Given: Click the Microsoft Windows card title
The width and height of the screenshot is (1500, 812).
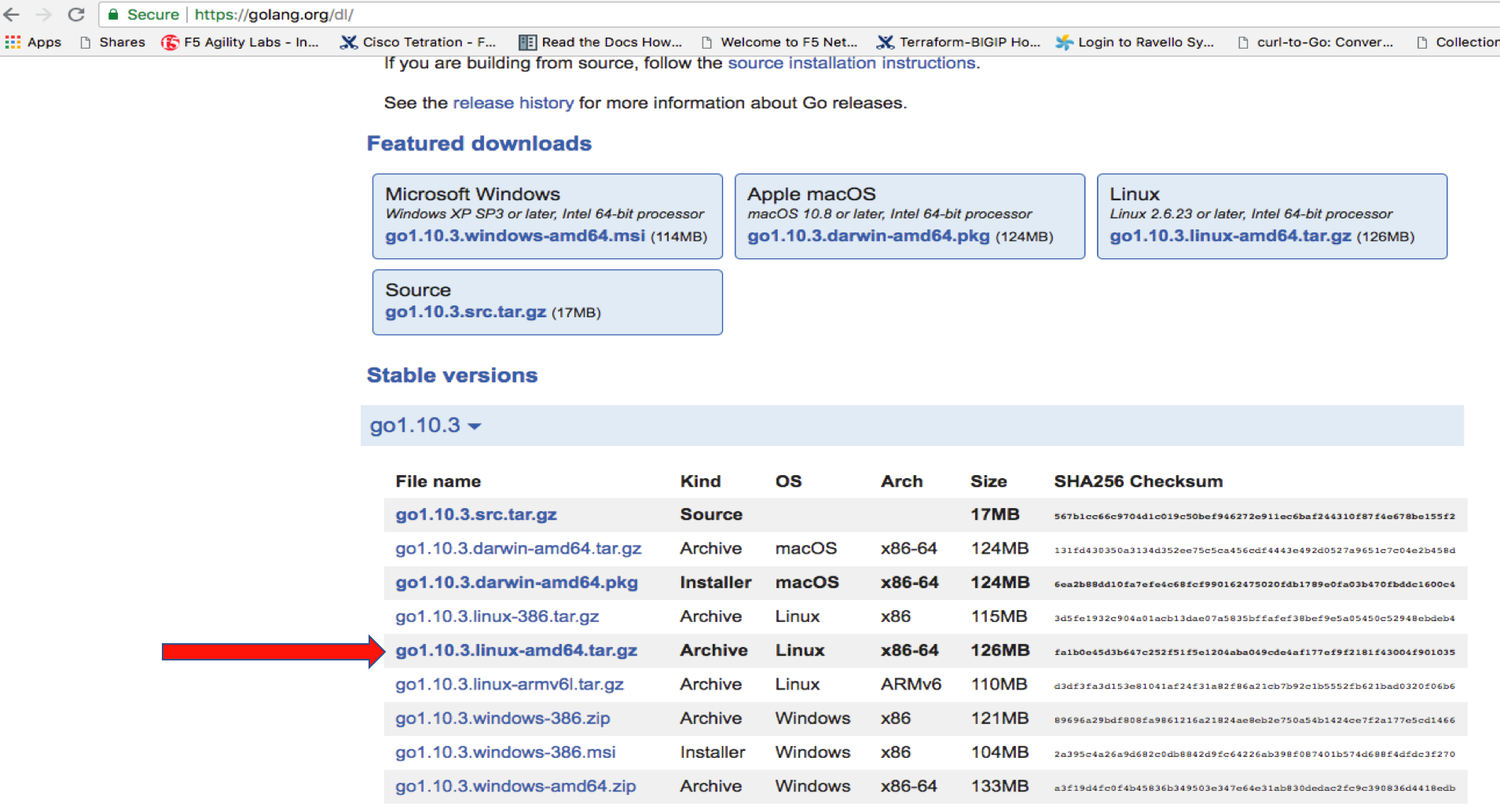Looking at the screenshot, I should tap(473, 194).
